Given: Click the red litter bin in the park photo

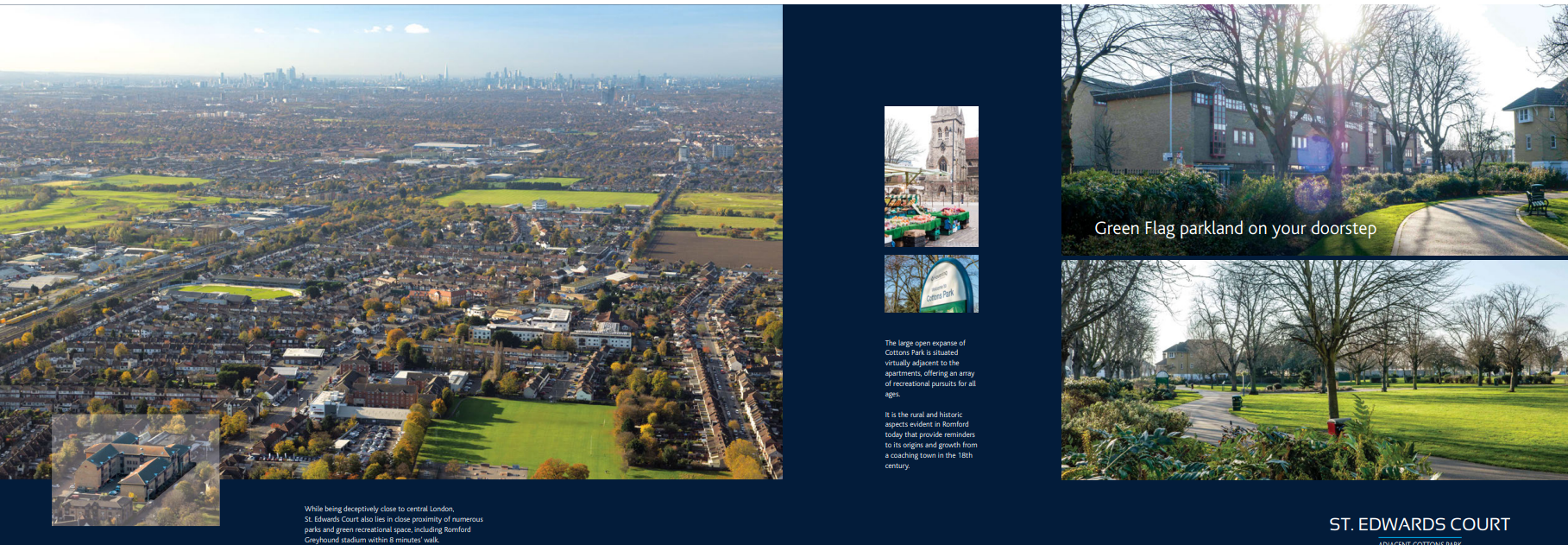Looking at the screenshot, I should point(1335,427).
